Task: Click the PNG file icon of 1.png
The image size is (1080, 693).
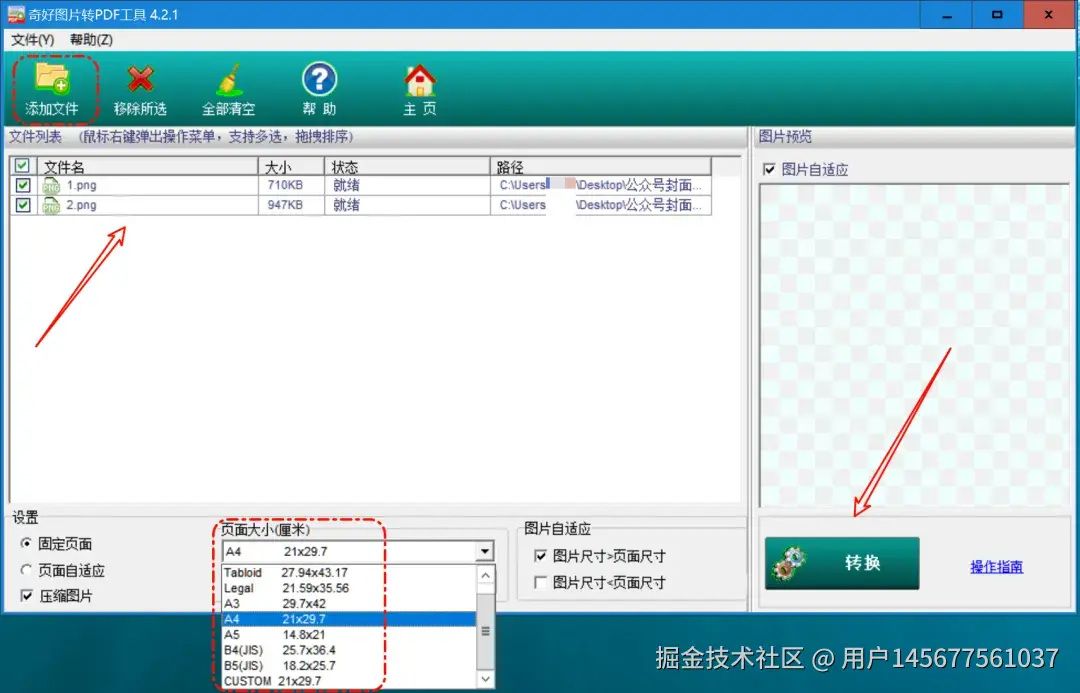Action: [x=51, y=185]
